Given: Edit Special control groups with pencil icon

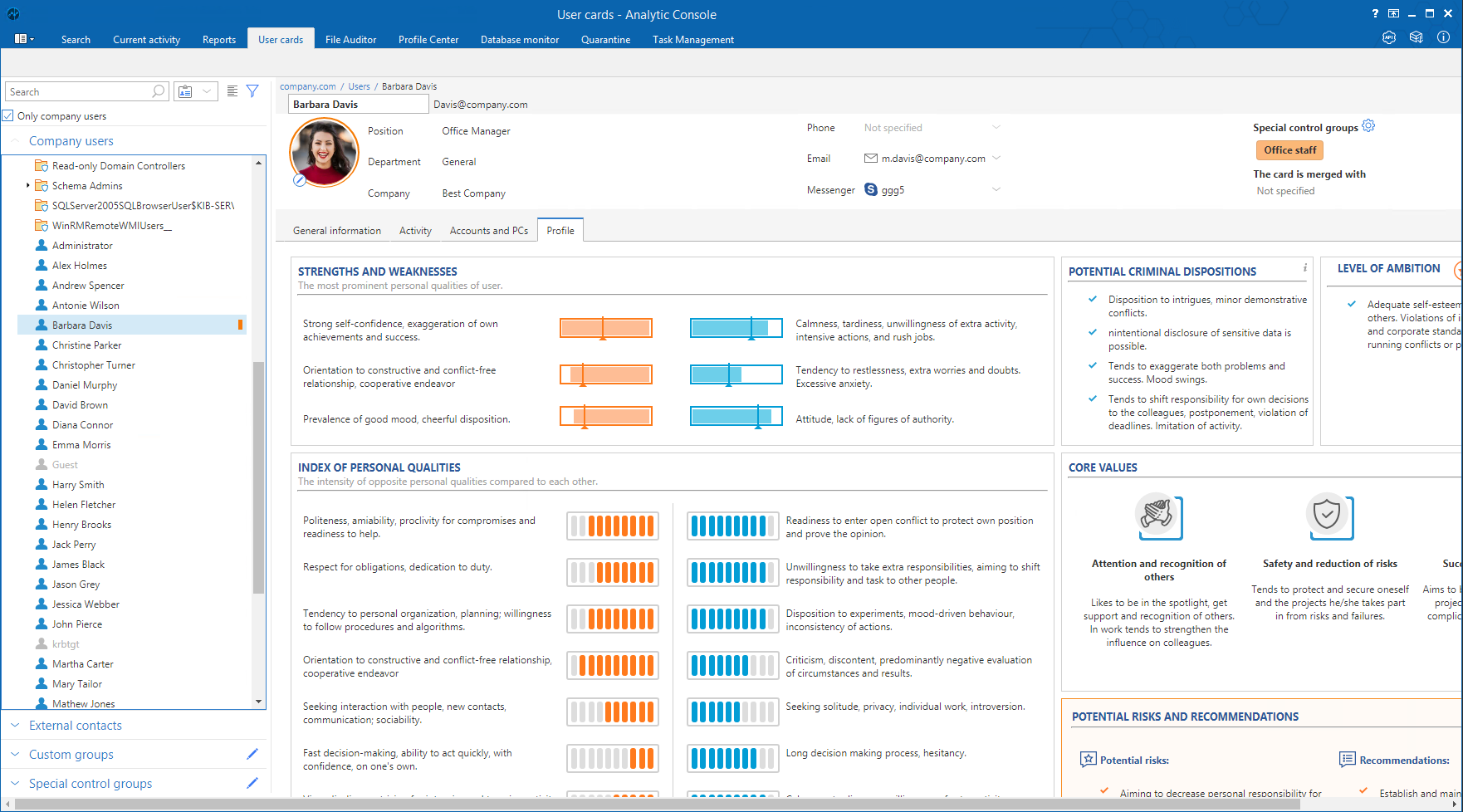Looking at the screenshot, I should pyautogui.click(x=252, y=783).
